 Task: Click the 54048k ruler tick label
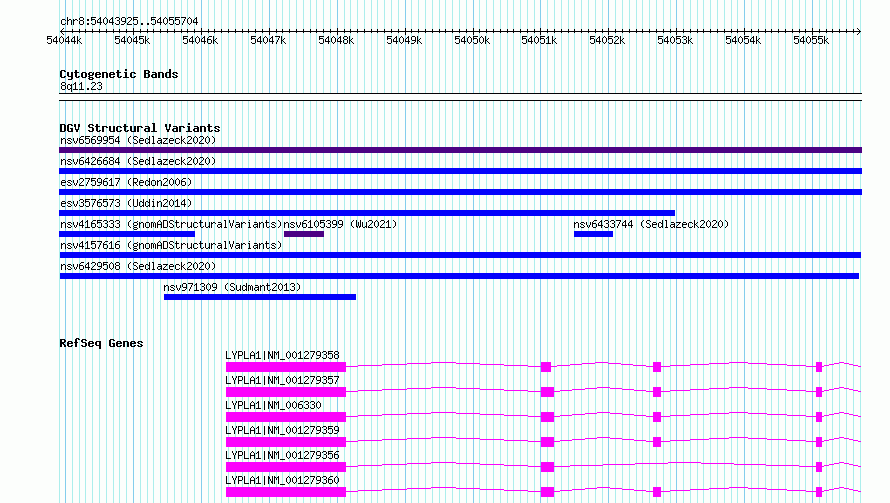(x=336, y=40)
